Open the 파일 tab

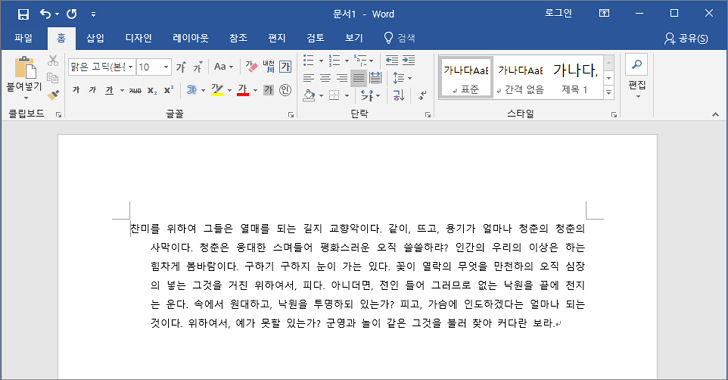[x=23, y=38]
